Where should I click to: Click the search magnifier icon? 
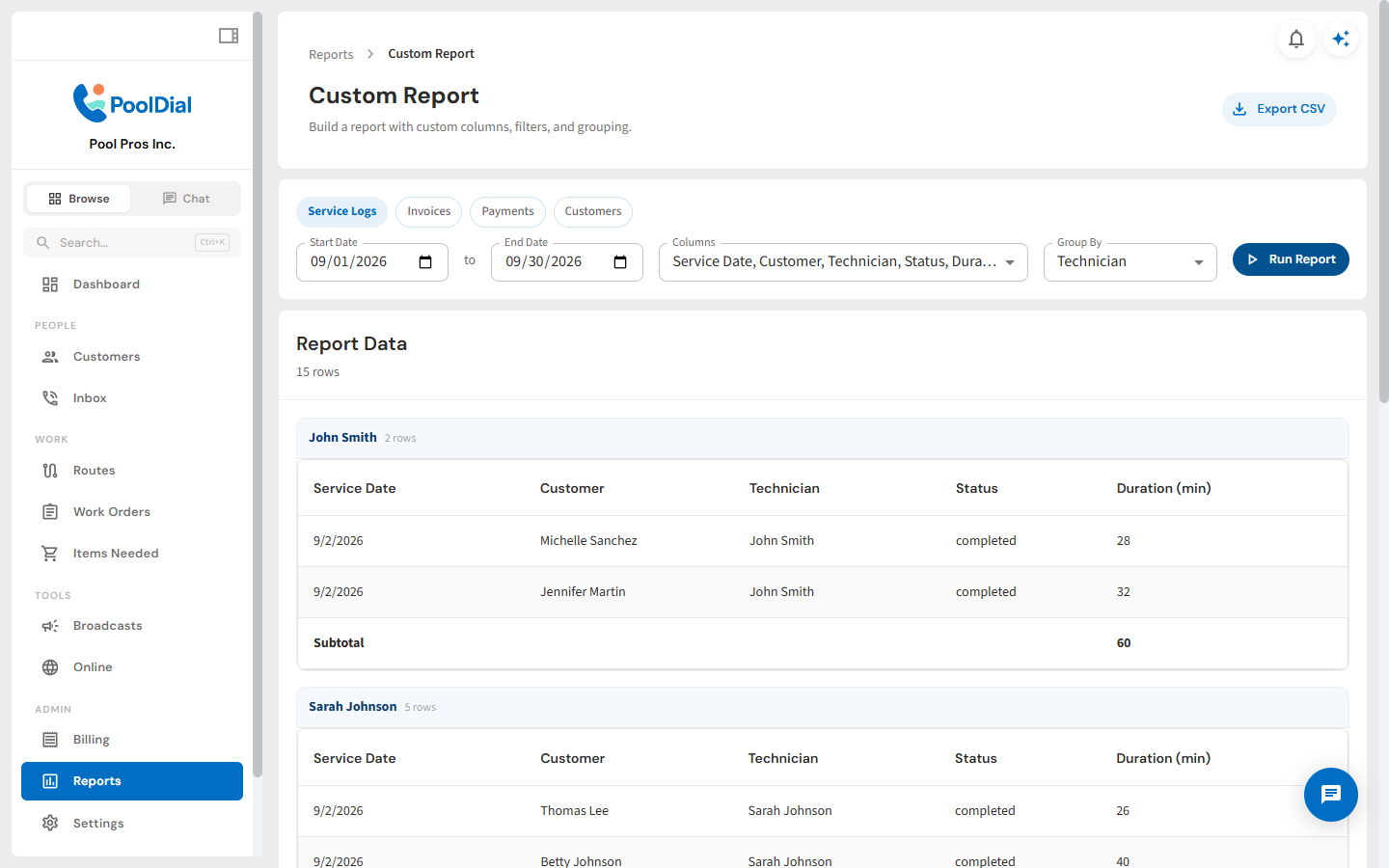coord(43,243)
